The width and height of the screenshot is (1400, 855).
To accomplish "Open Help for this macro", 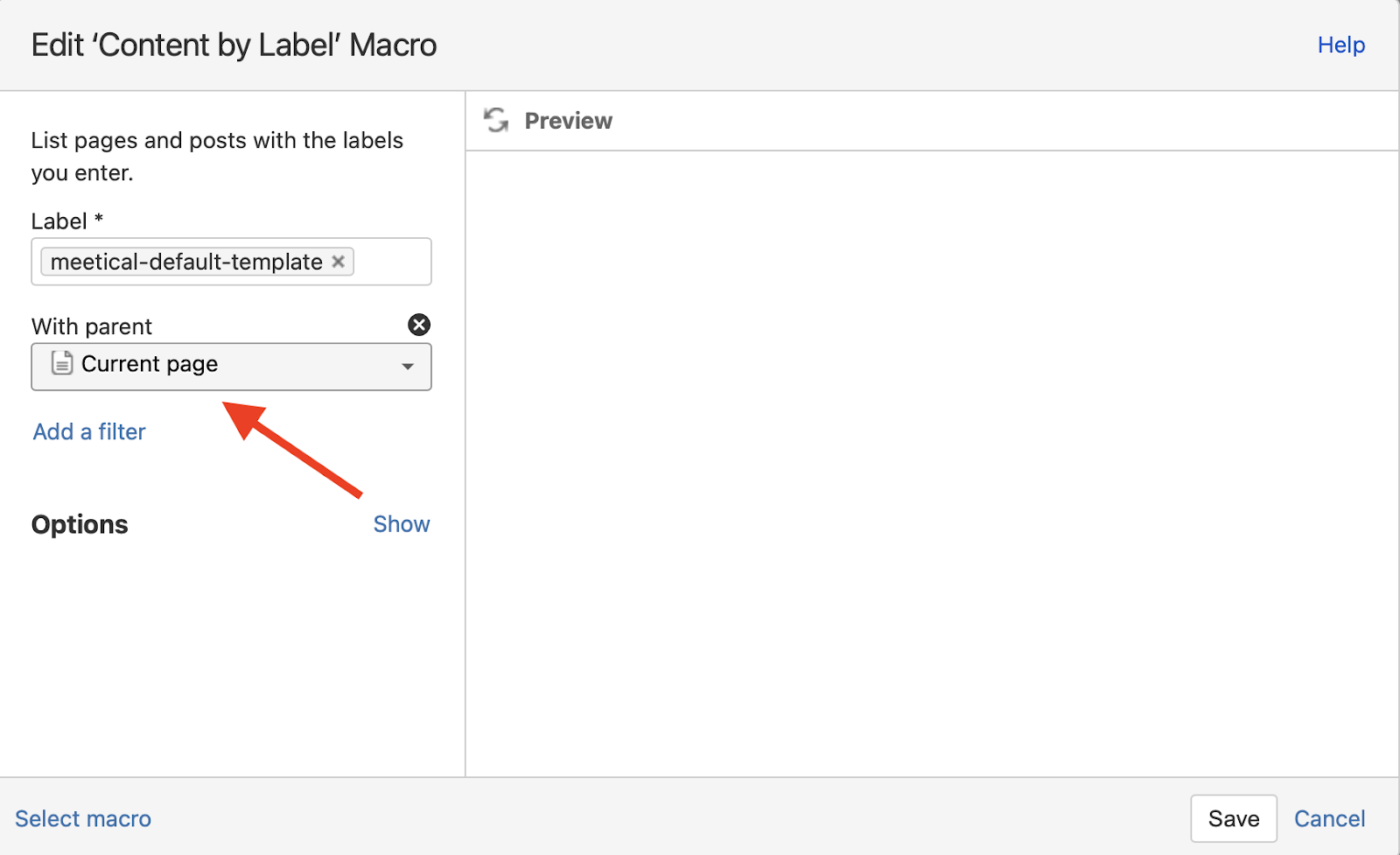I will point(1340,45).
